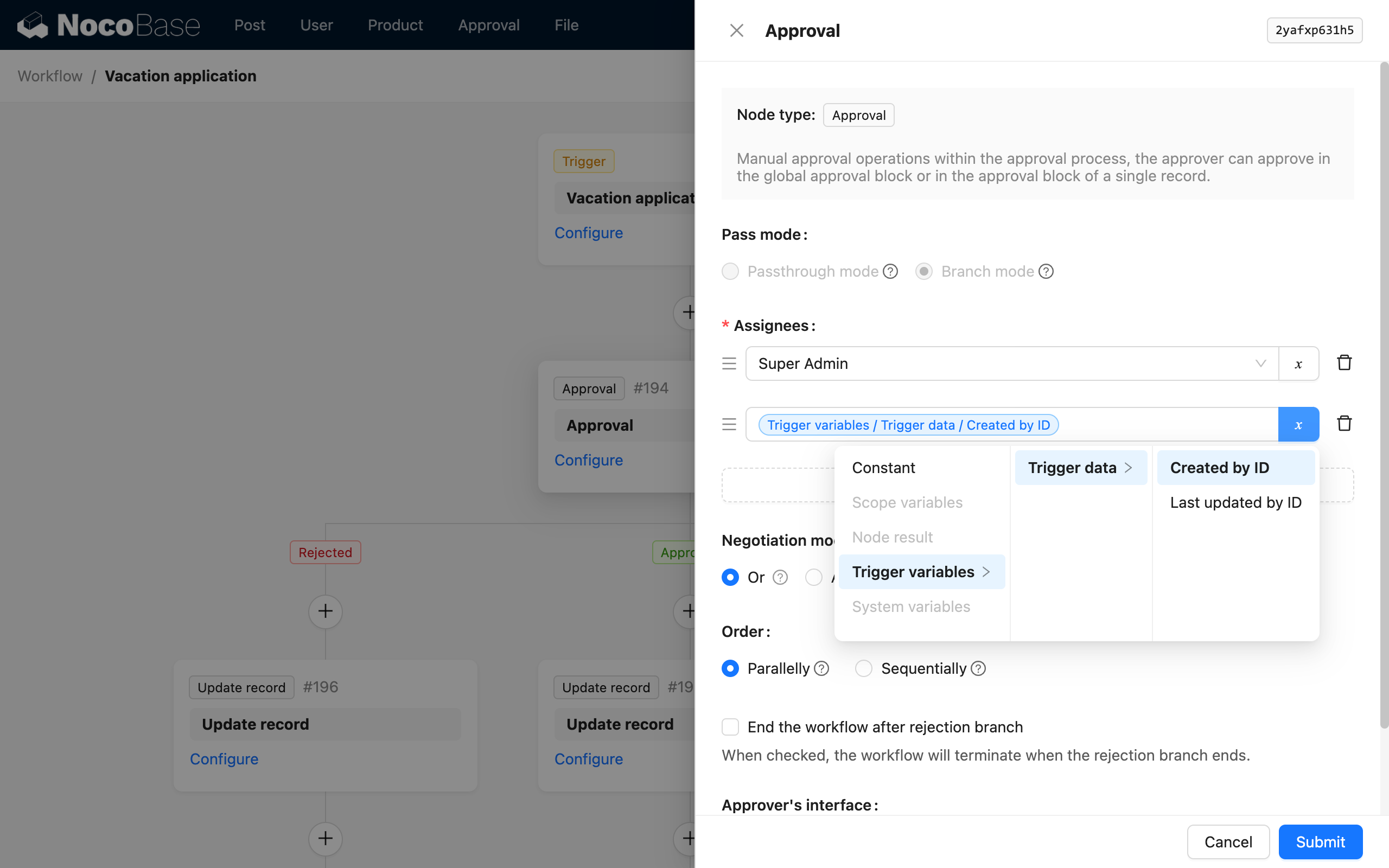Viewport: 1389px width, 868px height.
Task: Delete the Super Admin assignee with trash icon
Action: [x=1343, y=362]
